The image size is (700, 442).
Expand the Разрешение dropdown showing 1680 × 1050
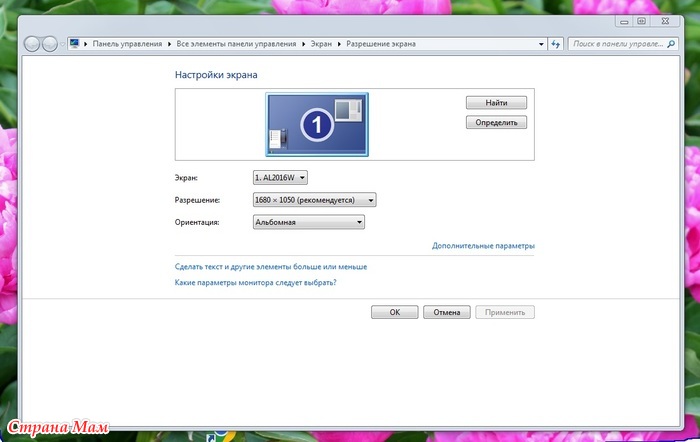point(315,200)
